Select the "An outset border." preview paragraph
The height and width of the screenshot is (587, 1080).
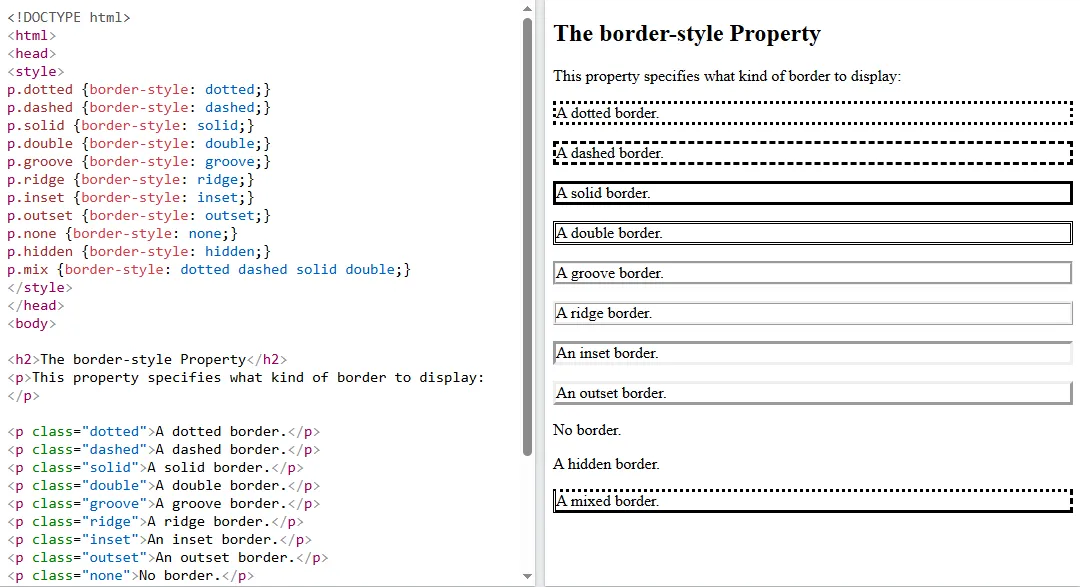click(x=812, y=392)
